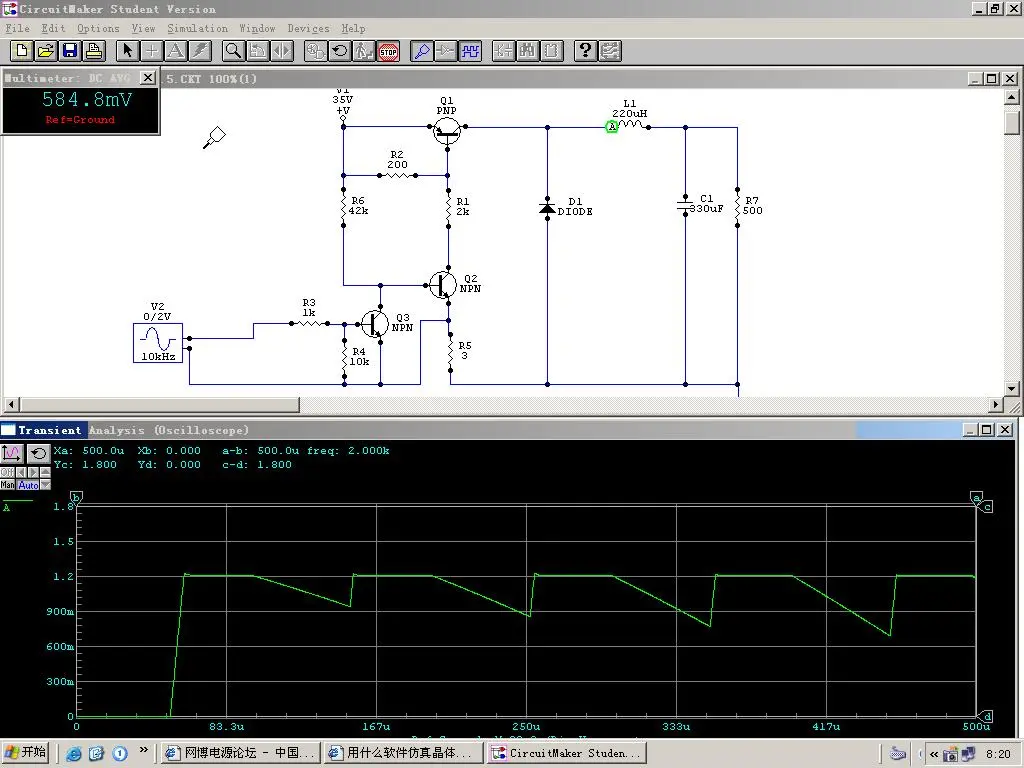This screenshot has width=1024, height=768.
Task: Save the circuit using the floppy icon
Action: 70,51
